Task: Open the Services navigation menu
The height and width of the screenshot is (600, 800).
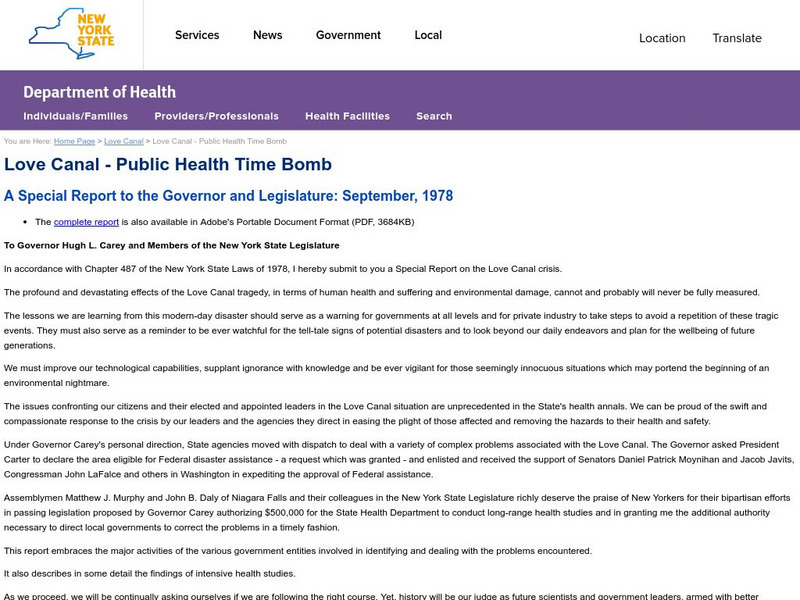Action: (x=197, y=35)
